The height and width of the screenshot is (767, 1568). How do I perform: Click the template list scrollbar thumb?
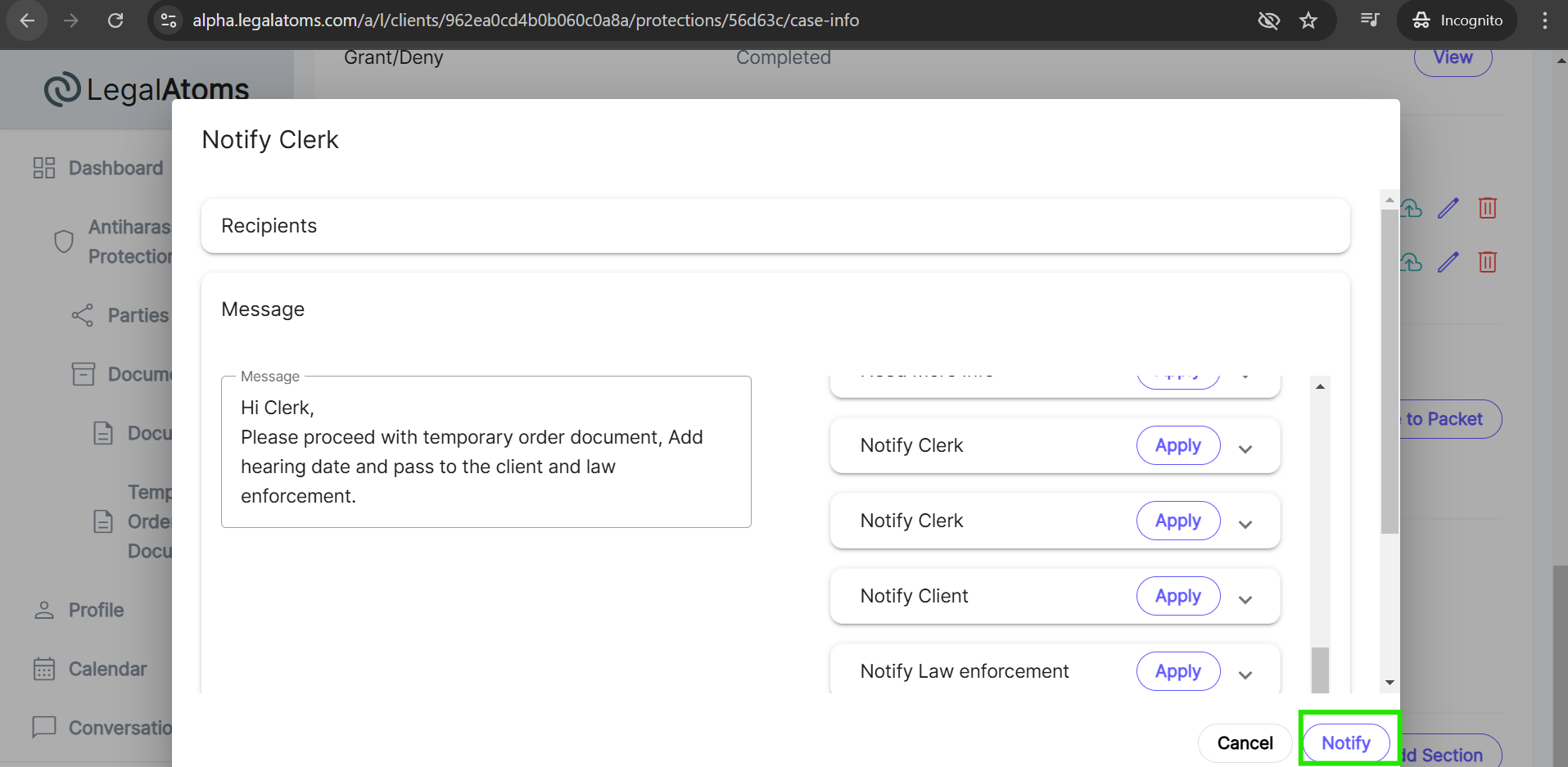pos(1320,670)
